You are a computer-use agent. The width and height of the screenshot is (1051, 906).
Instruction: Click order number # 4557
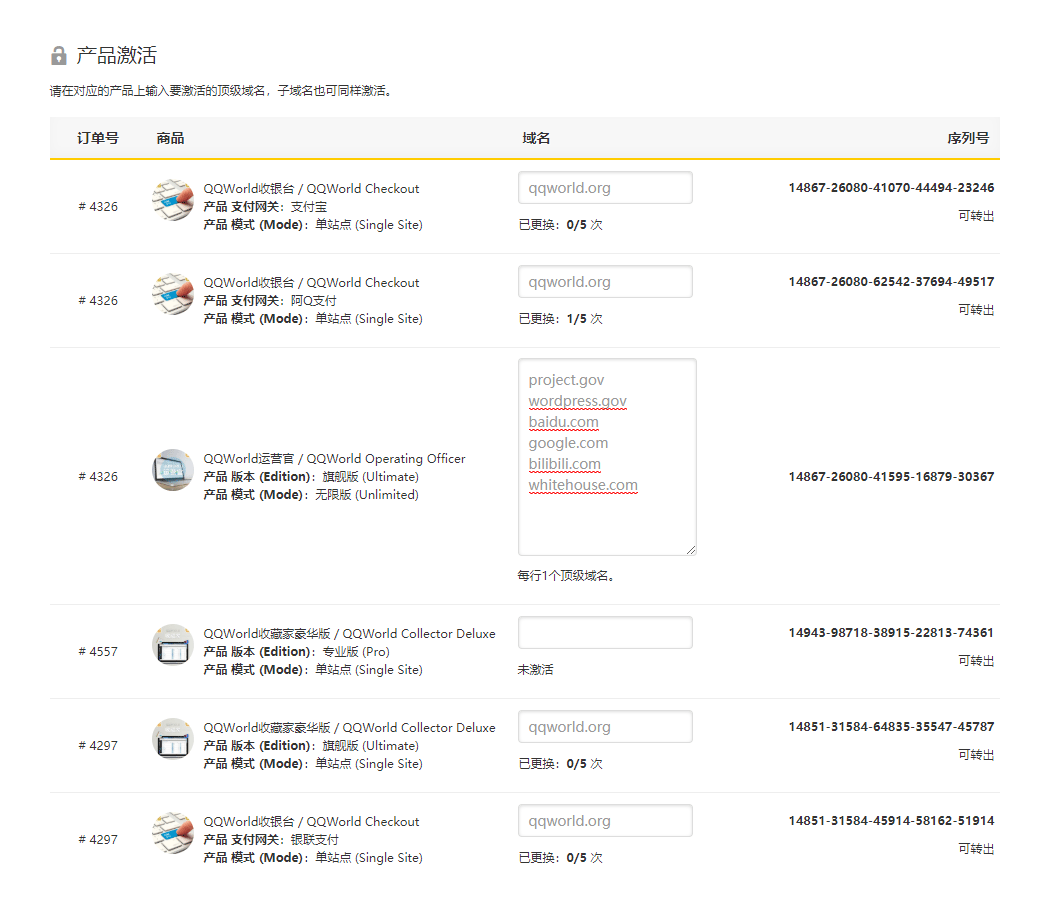98,651
